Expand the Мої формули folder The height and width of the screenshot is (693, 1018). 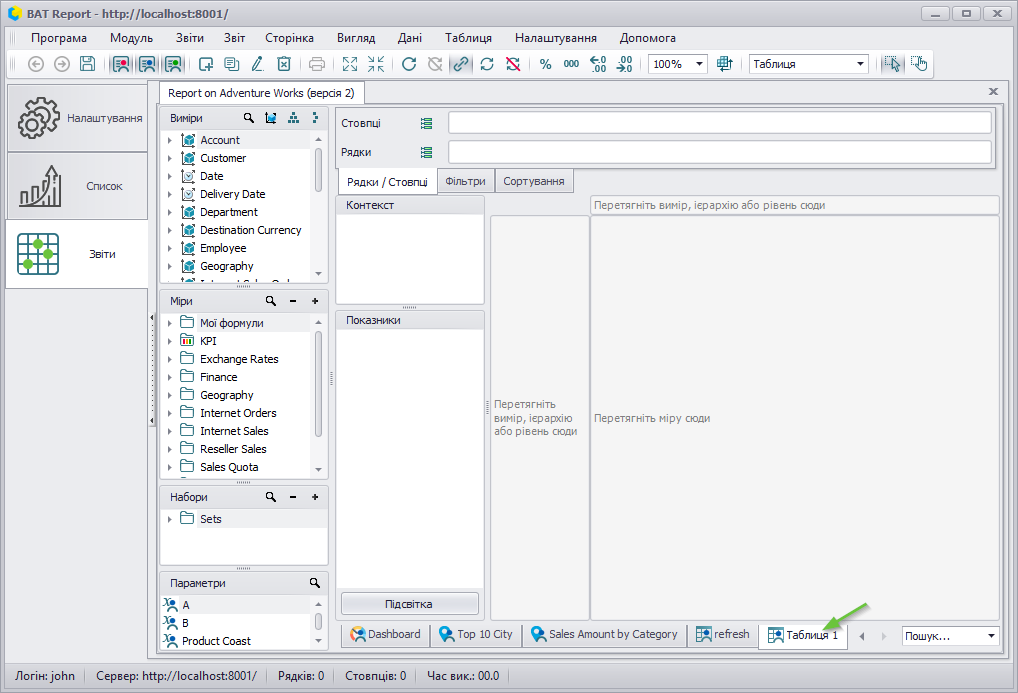(x=170, y=323)
